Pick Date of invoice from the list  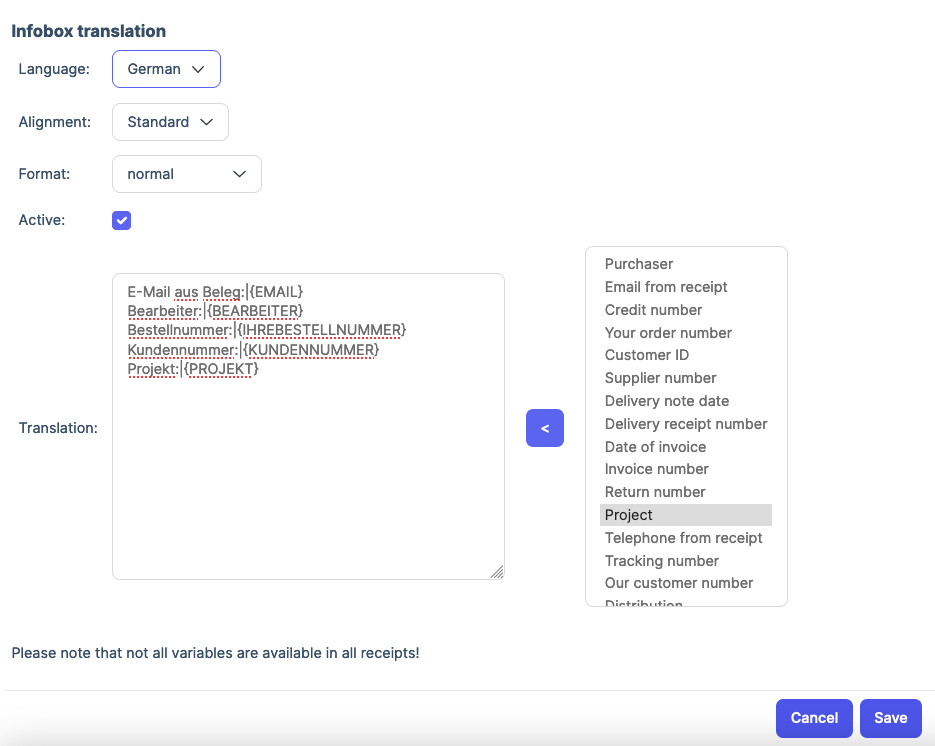pyautogui.click(x=655, y=447)
